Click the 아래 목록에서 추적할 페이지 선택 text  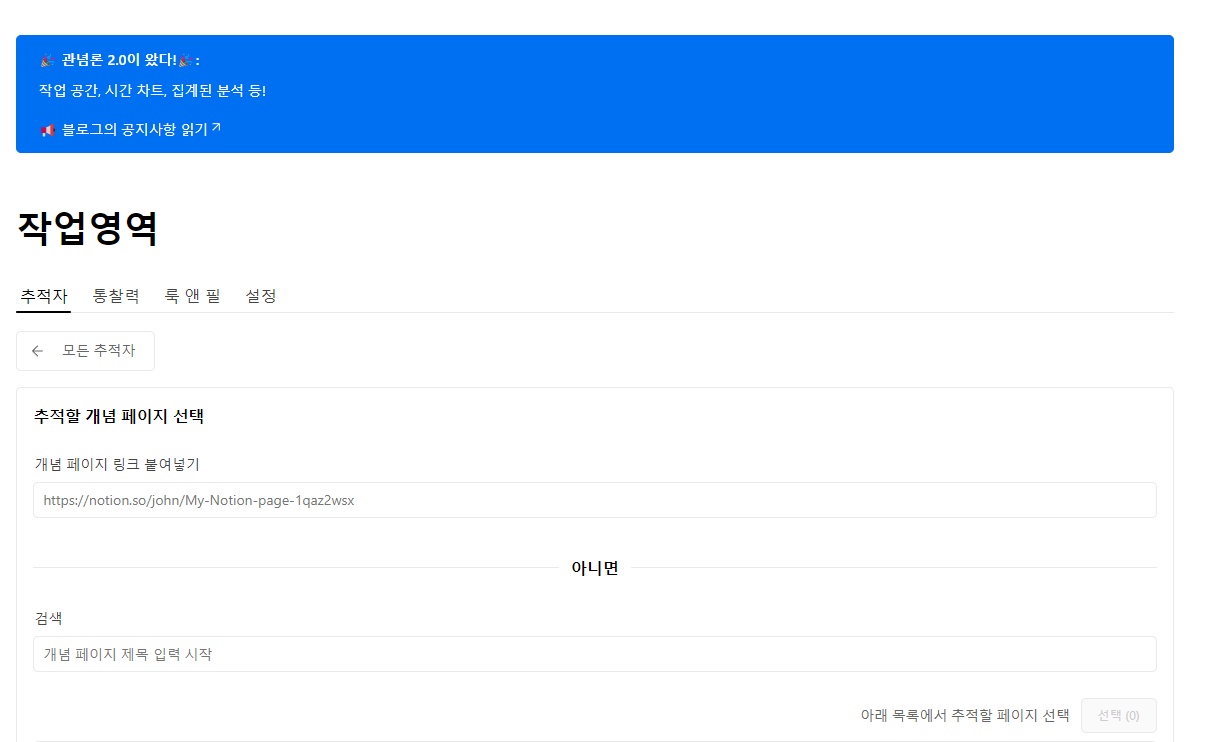pos(965,716)
